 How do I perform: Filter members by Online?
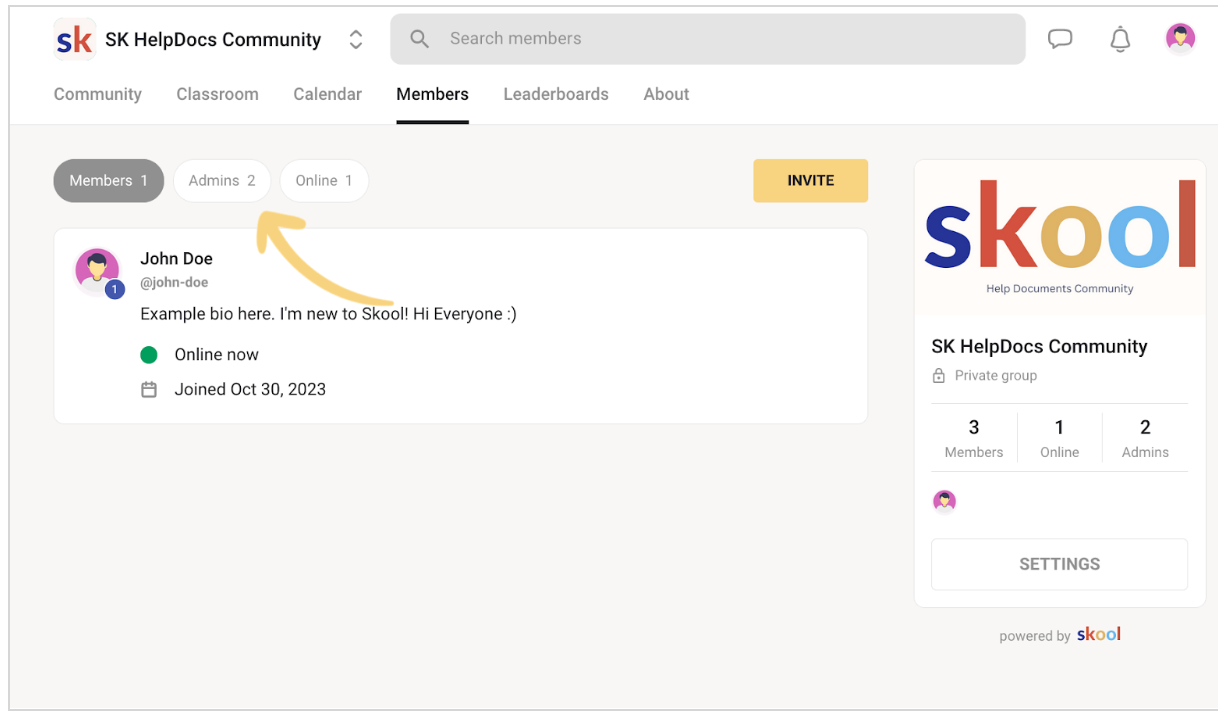pyautogui.click(x=324, y=180)
